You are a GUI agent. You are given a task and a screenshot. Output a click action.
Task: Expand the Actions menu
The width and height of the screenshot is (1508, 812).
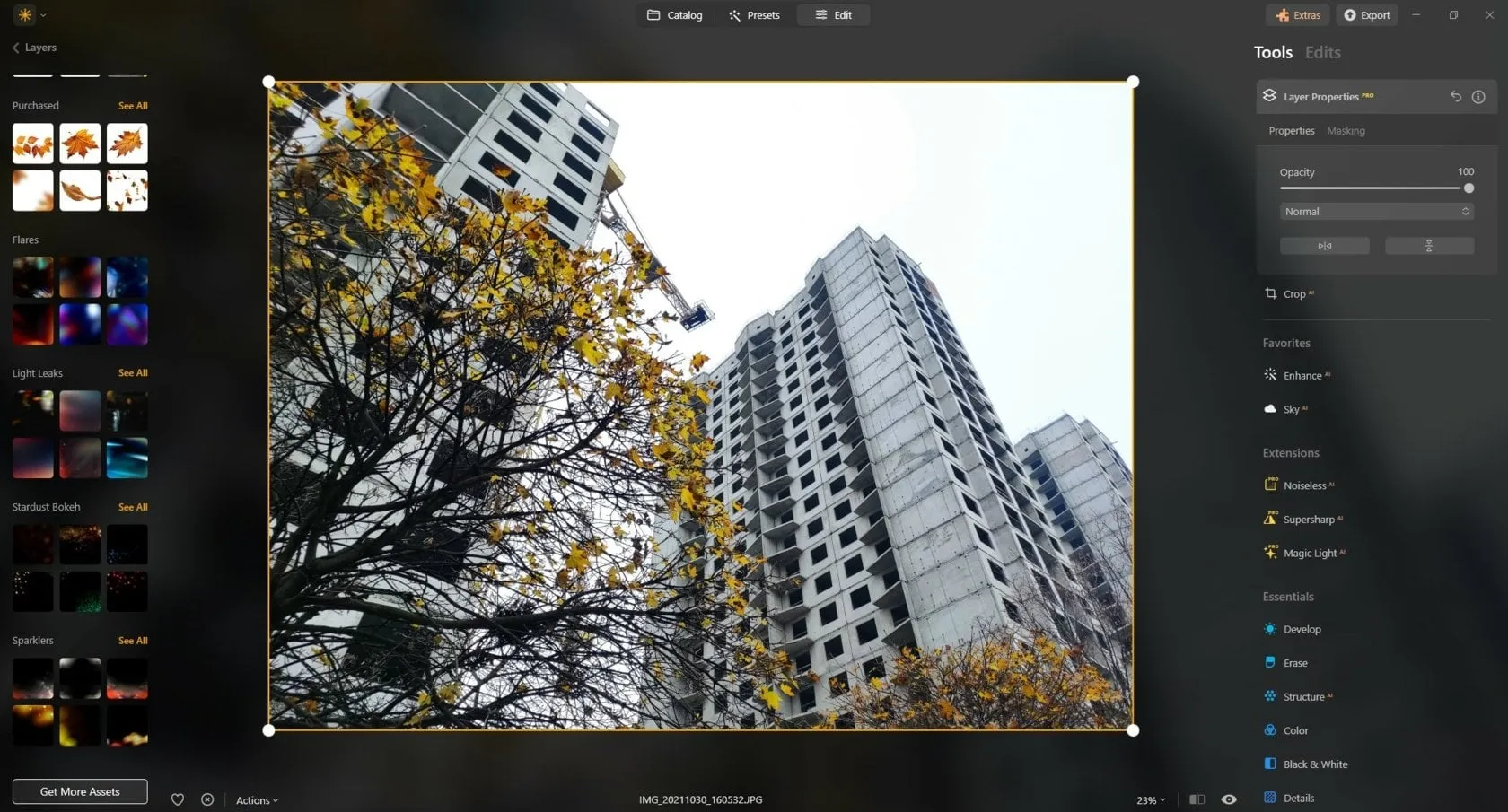pos(257,800)
